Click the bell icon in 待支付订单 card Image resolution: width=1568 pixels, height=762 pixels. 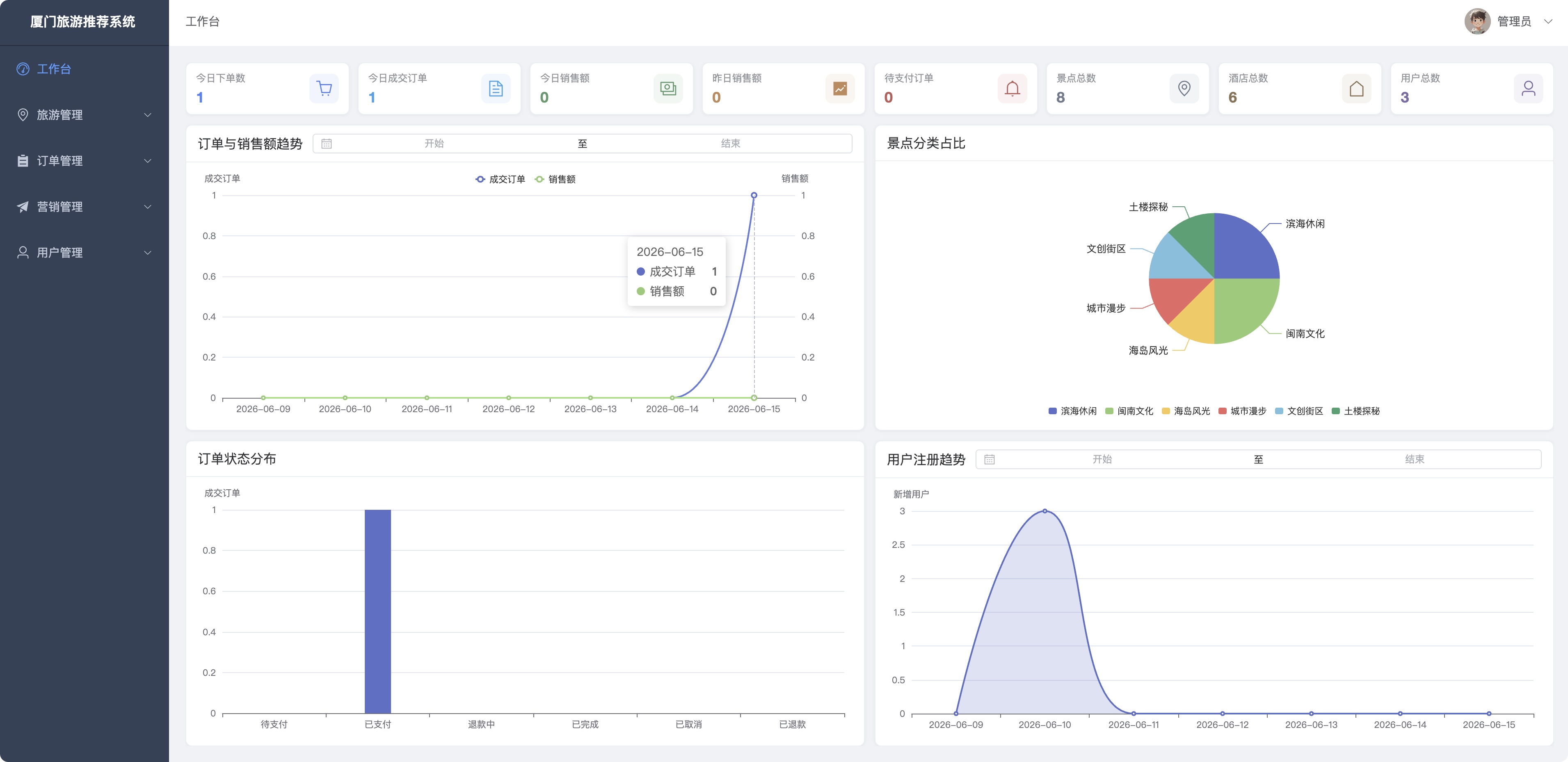[1012, 89]
